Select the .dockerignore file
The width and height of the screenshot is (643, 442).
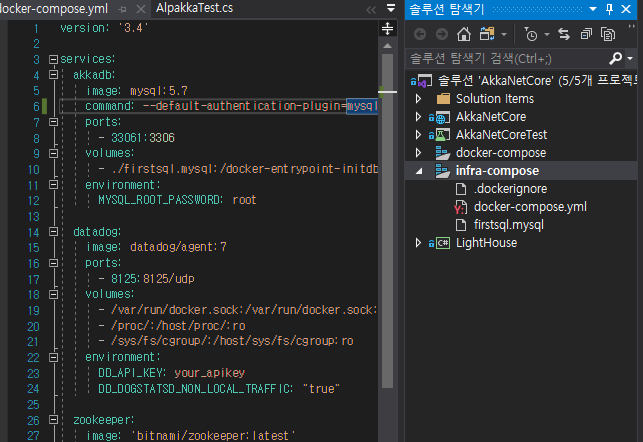(510, 188)
